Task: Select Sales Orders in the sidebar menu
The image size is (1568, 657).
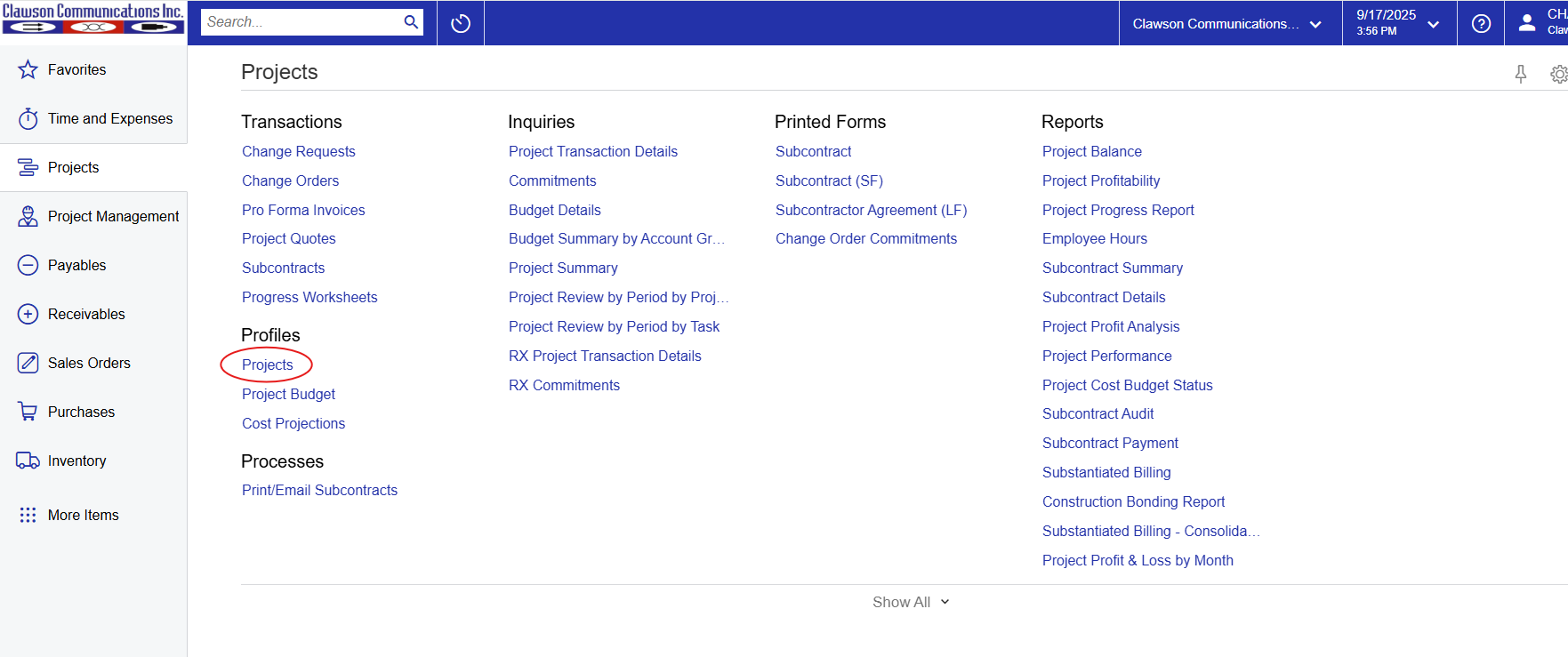Action: [89, 363]
